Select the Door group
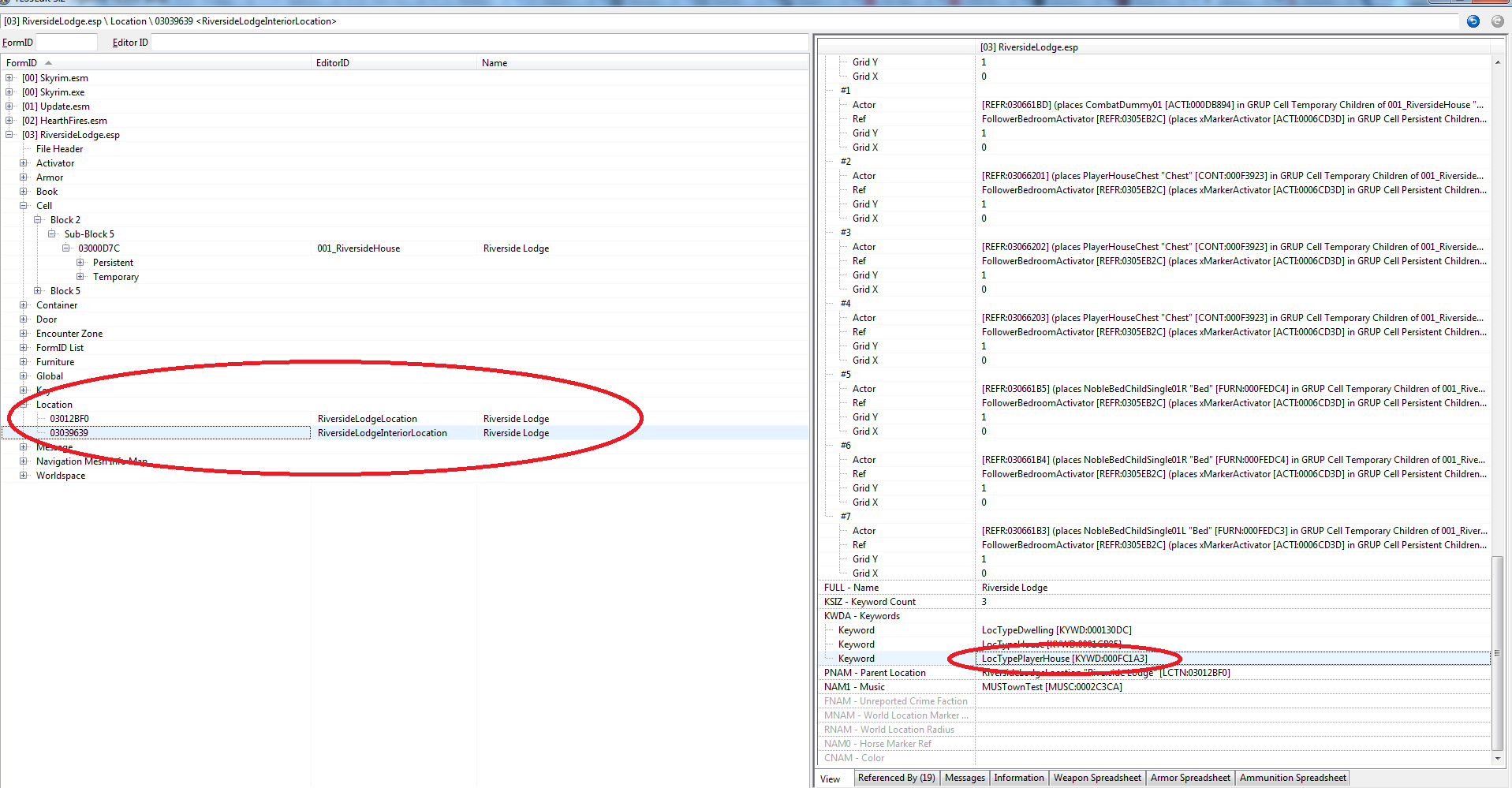The image size is (1512, 788). 47,319
